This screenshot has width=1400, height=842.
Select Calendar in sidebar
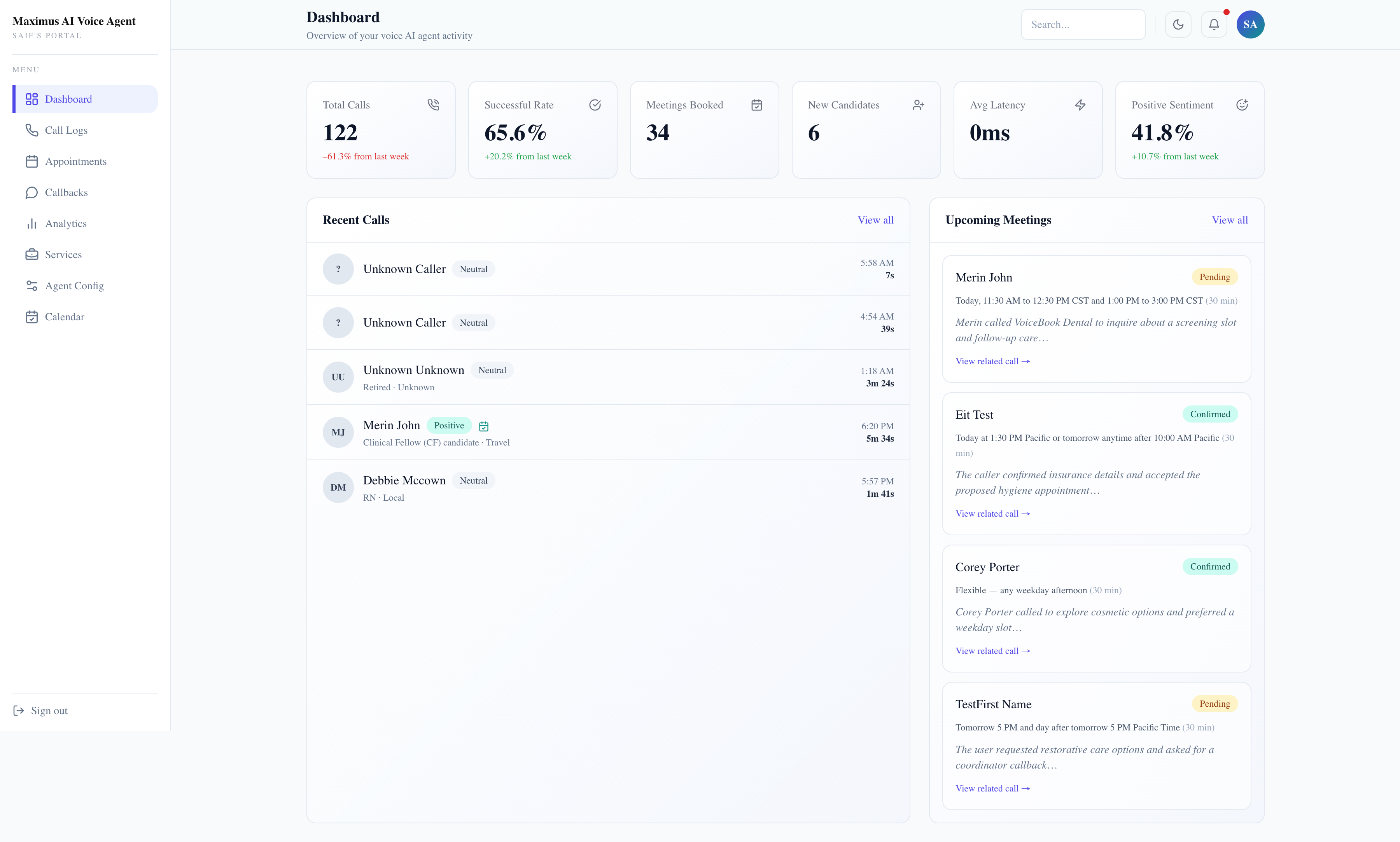coord(64,316)
